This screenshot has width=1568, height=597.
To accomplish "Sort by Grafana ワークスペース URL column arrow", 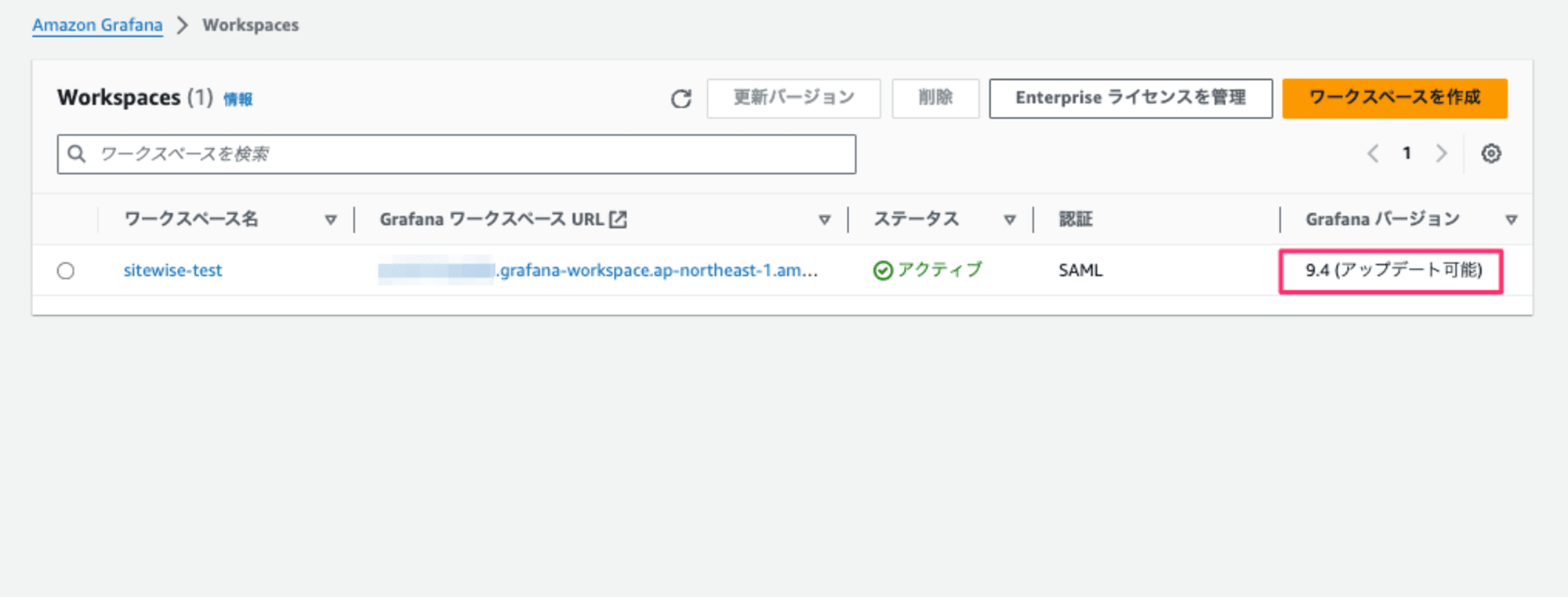I will pyautogui.click(x=824, y=220).
